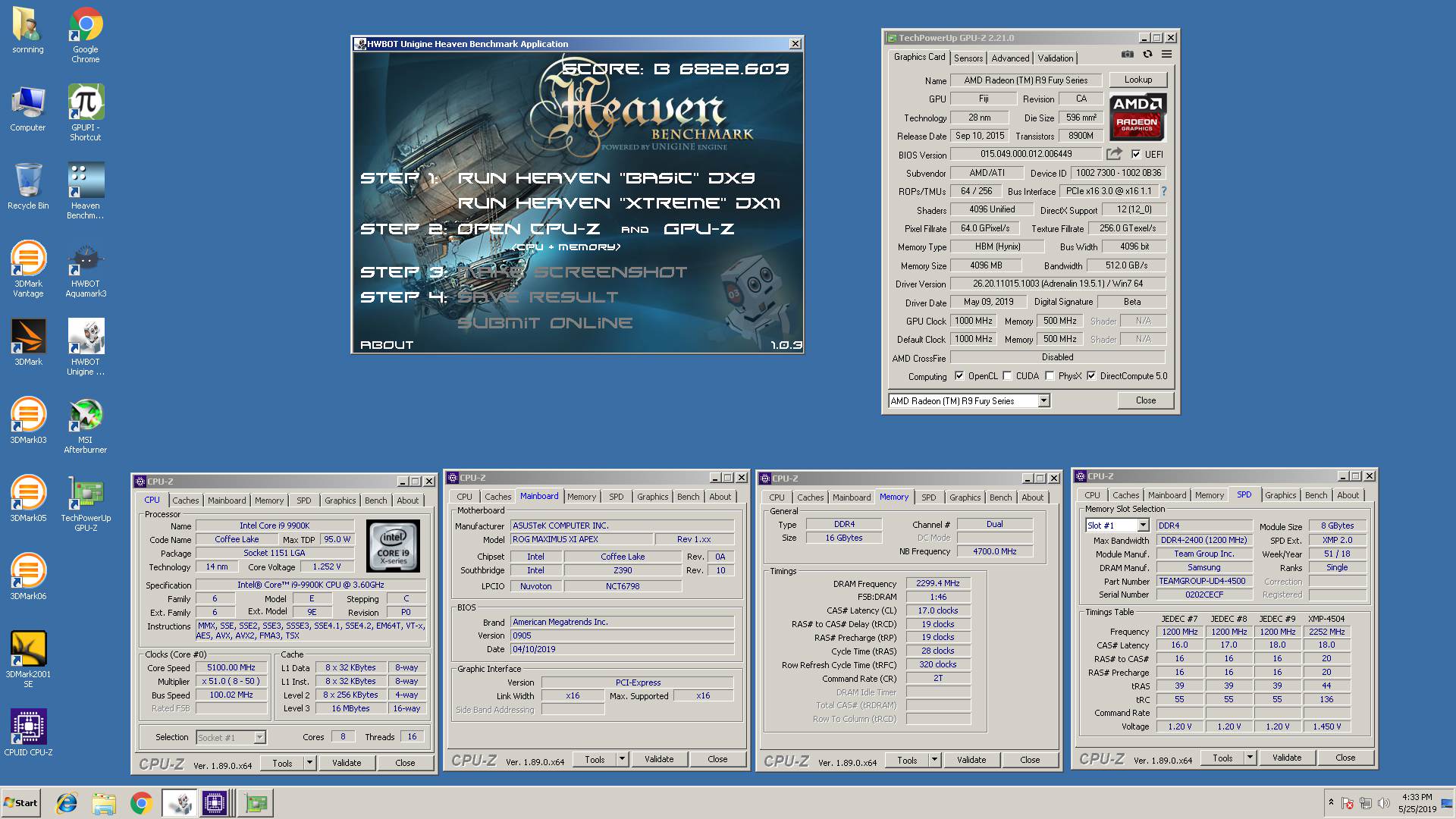Expand the Slot #1 memory slot dropdown
Image resolution: width=1456 pixels, height=819 pixels.
pyautogui.click(x=1143, y=525)
